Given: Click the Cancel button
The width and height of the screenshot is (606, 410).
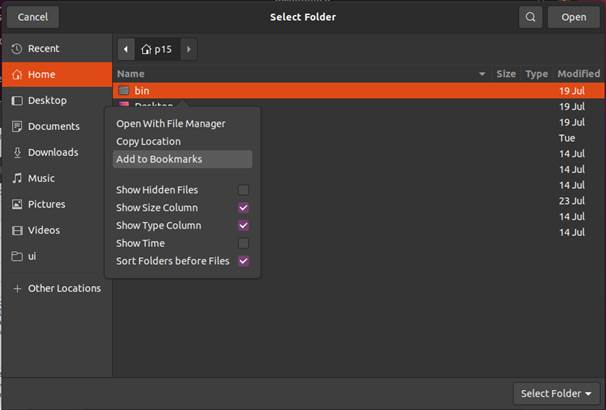Looking at the screenshot, I should coord(33,17).
